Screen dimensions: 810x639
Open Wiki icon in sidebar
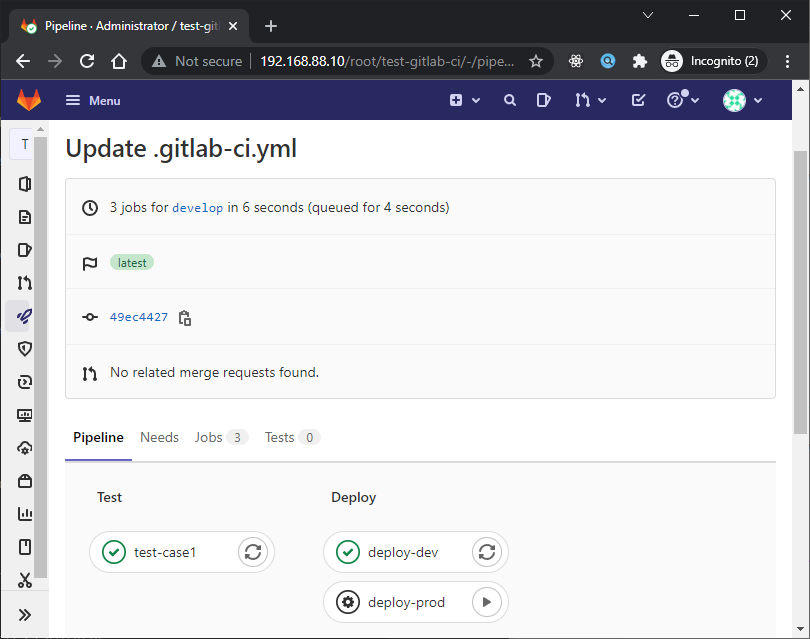tap(24, 547)
